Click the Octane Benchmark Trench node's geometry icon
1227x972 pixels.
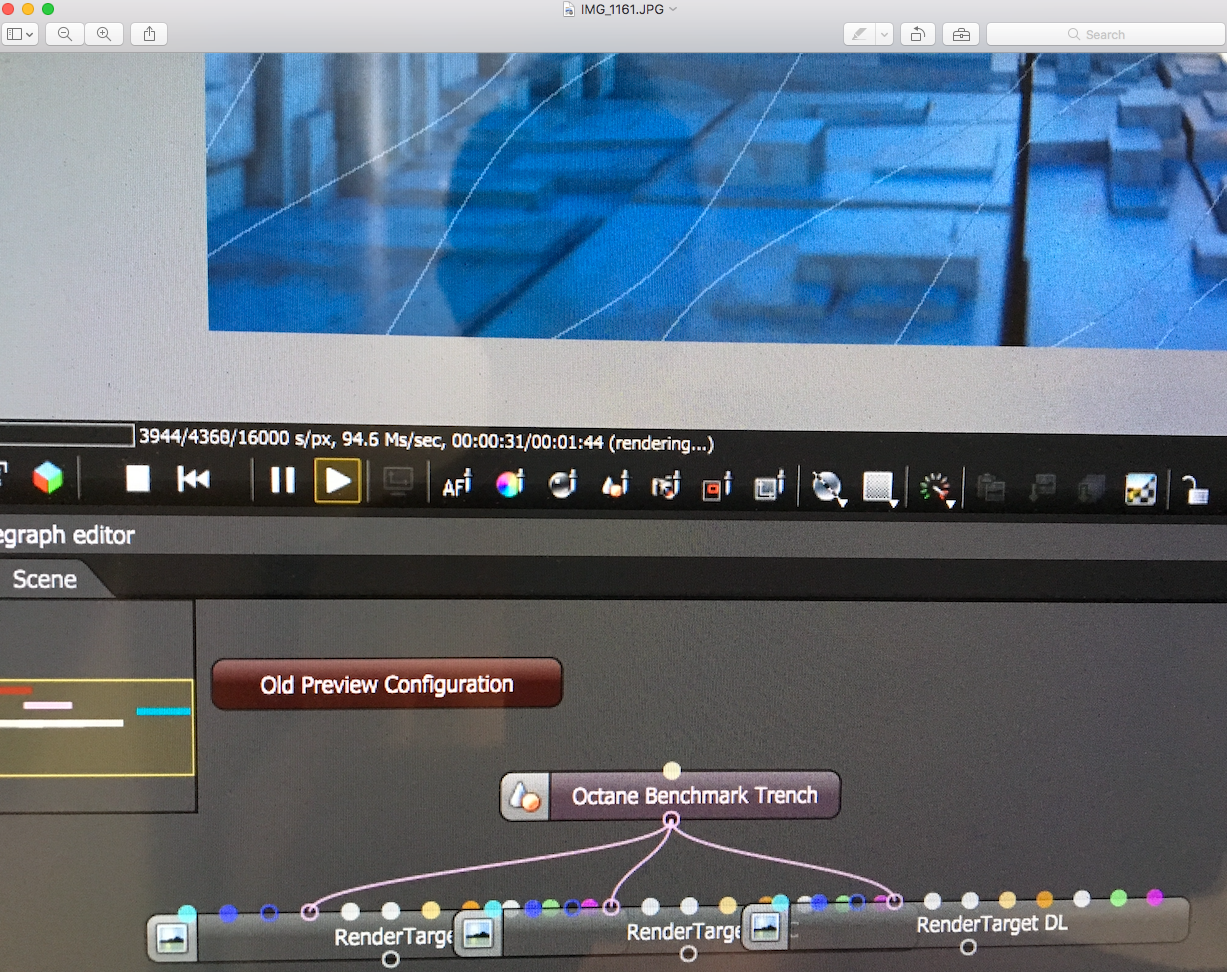coord(525,797)
